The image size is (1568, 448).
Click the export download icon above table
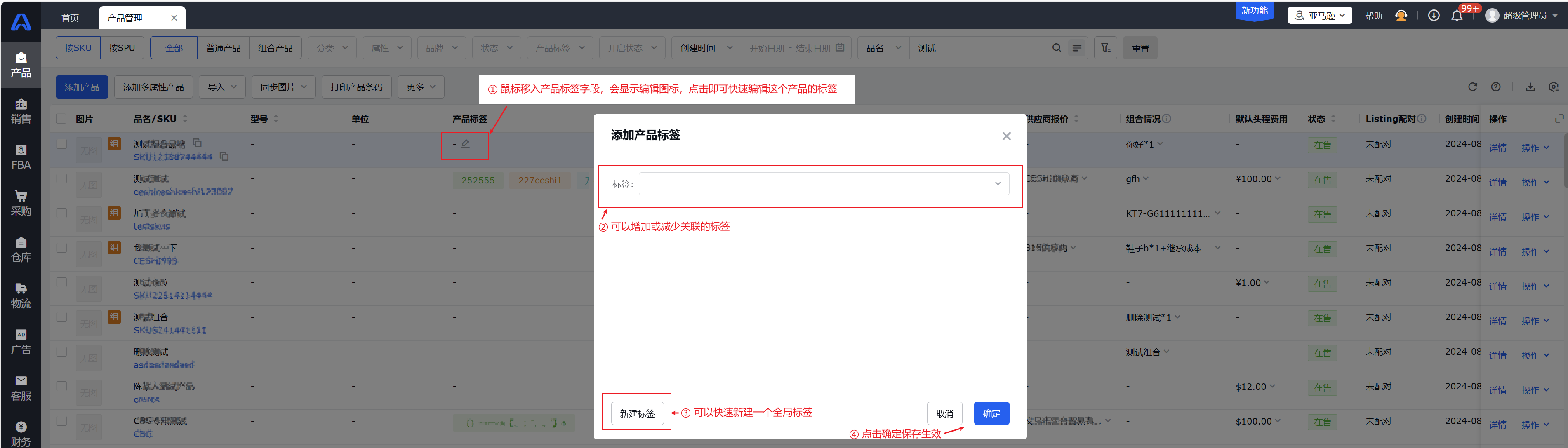[1530, 87]
